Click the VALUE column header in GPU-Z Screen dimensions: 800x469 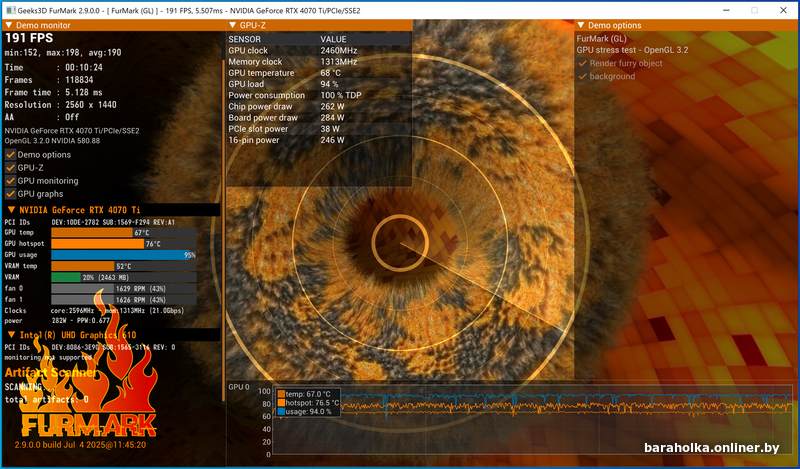click(x=333, y=39)
